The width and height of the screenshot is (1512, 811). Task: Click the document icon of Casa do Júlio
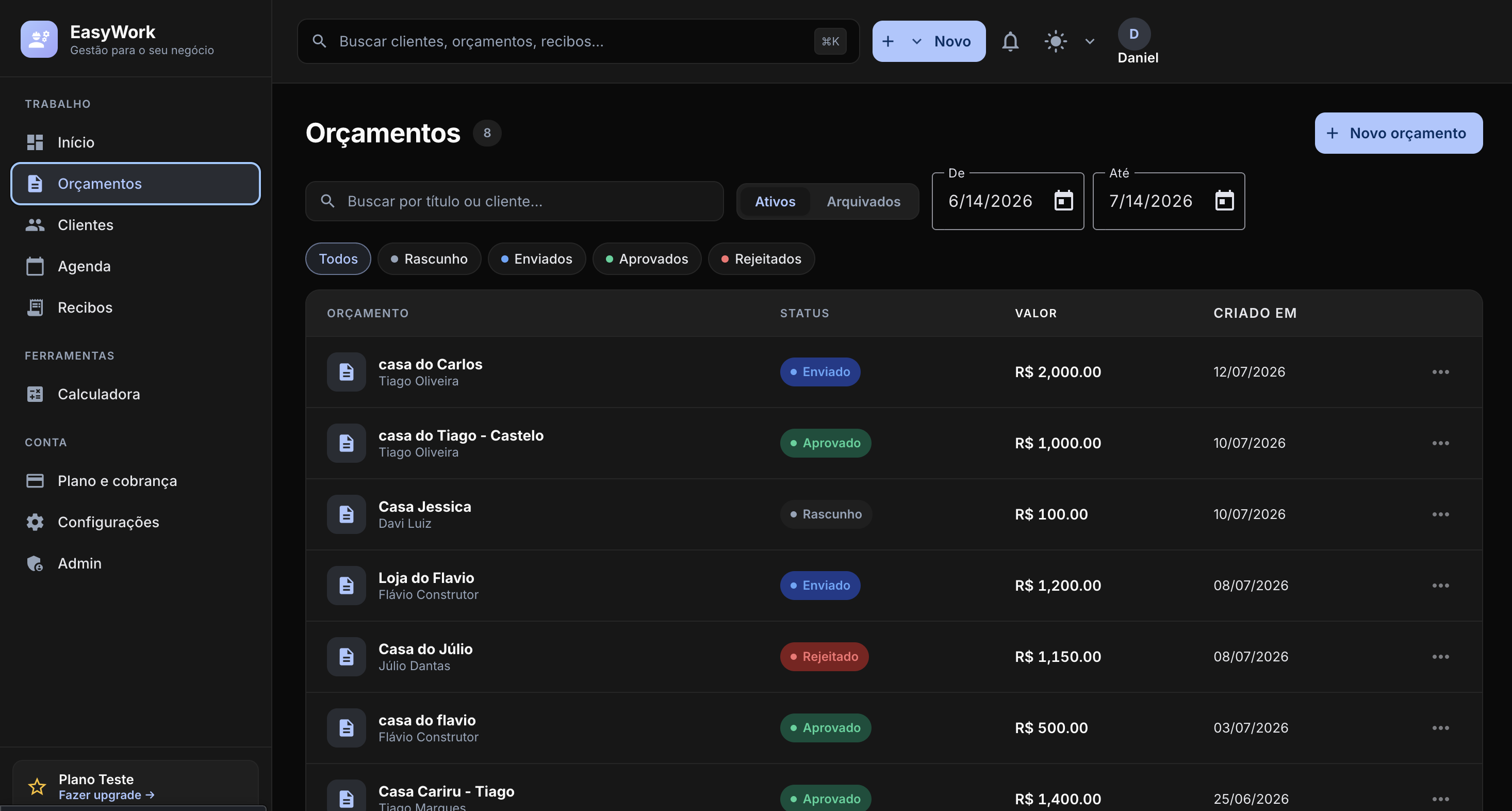click(x=347, y=657)
